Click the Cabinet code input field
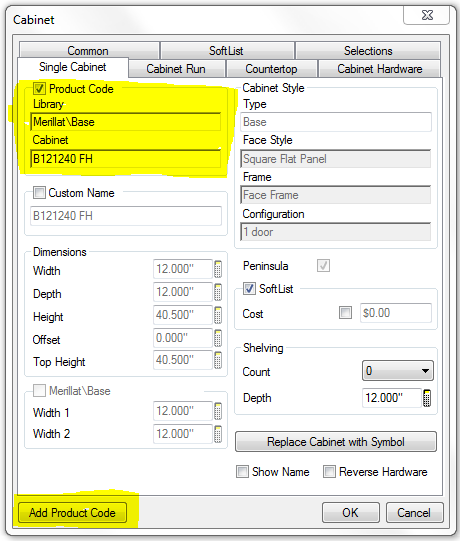The height and width of the screenshot is (541, 460). (x=126, y=159)
